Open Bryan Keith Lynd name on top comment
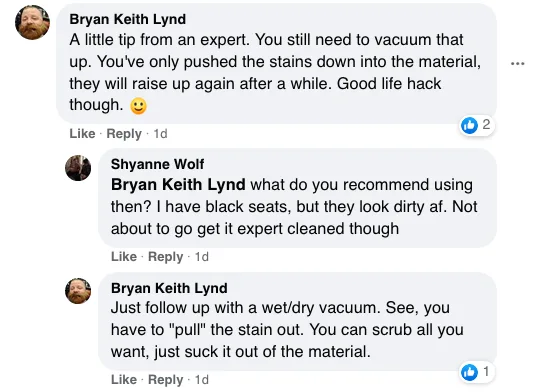The width and height of the screenshot is (543, 392). 128,19
